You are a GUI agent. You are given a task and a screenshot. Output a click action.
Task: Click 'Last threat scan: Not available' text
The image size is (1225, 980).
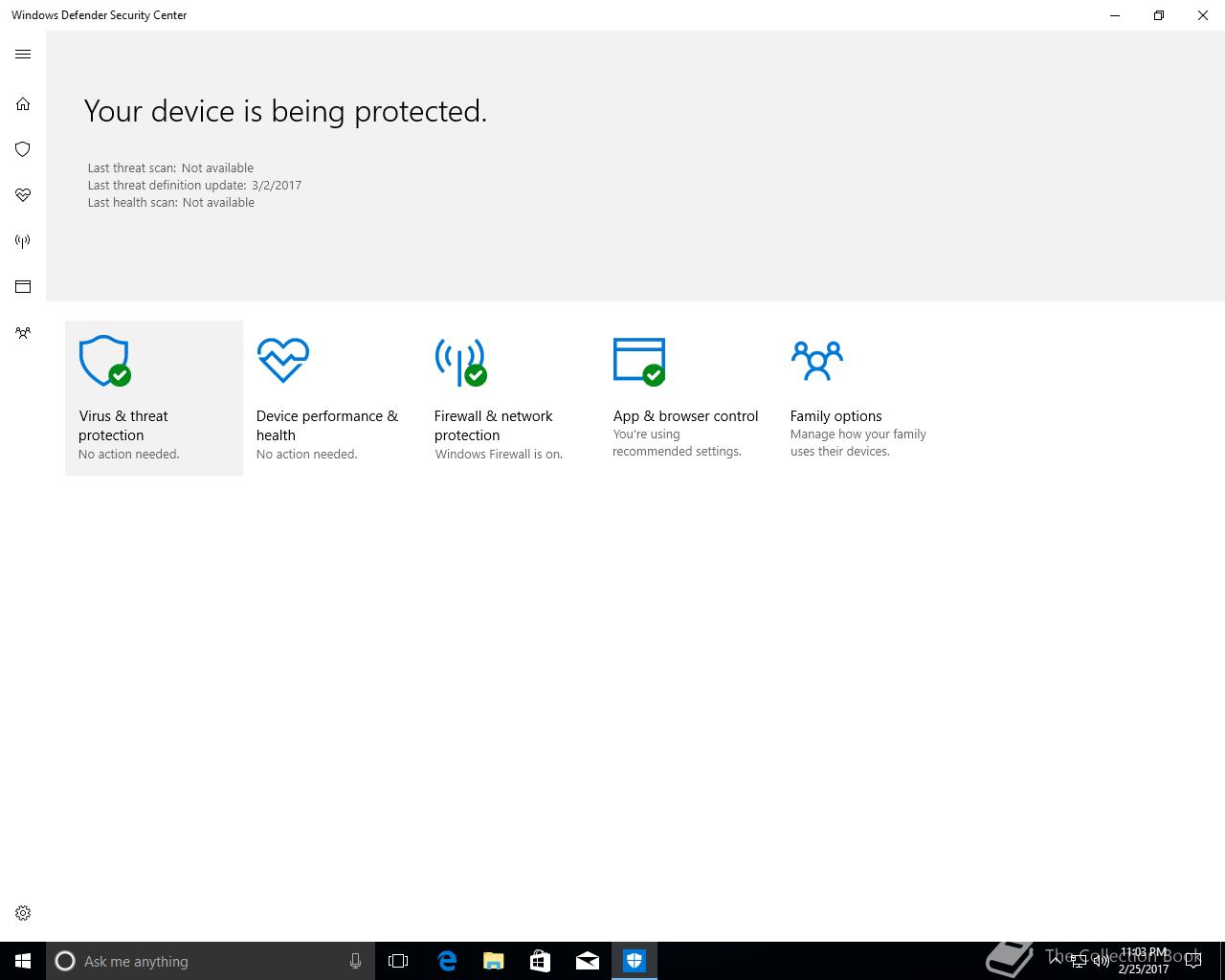[x=170, y=168]
